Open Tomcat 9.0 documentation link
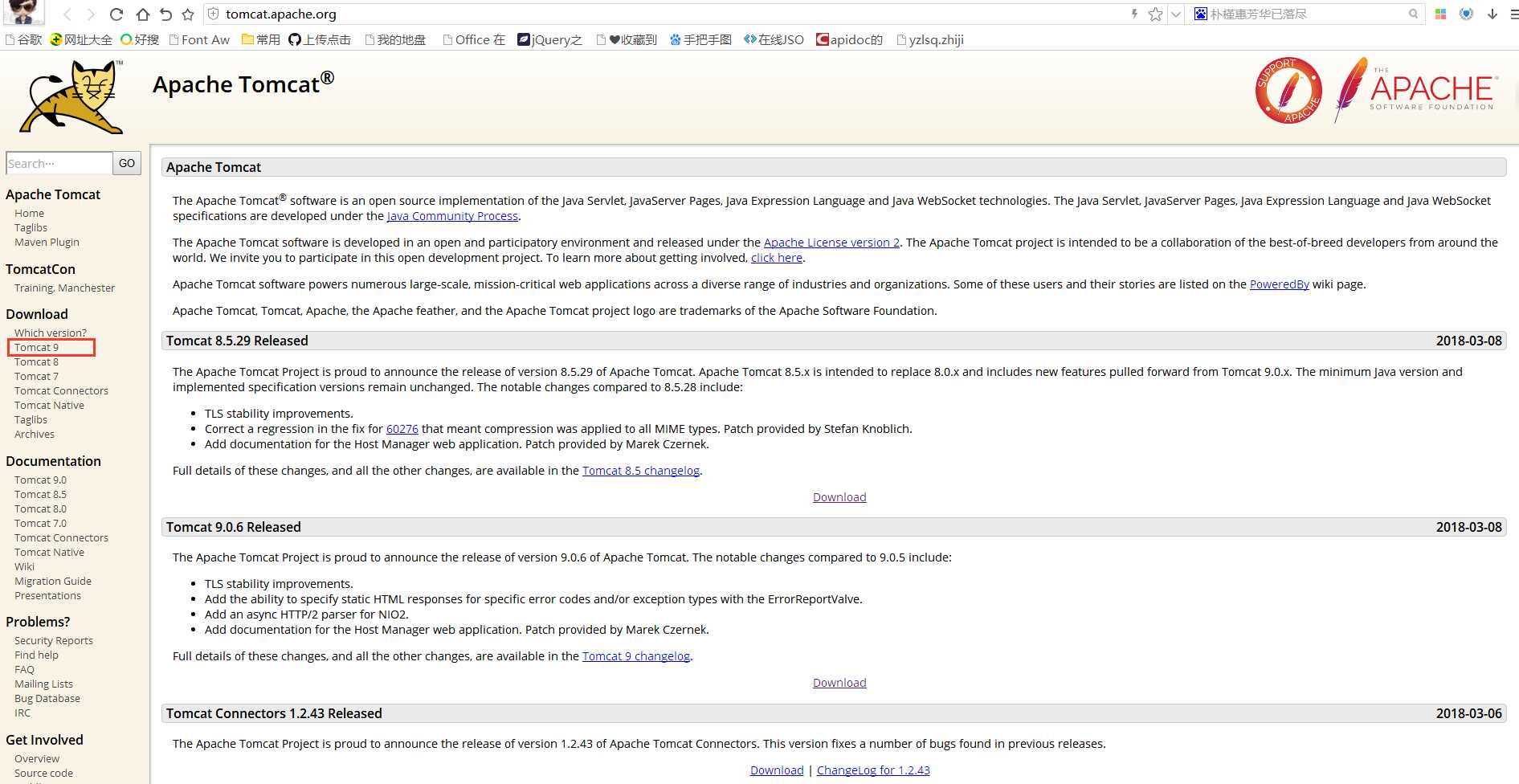This screenshot has height=784, width=1519. pos(40,480)
